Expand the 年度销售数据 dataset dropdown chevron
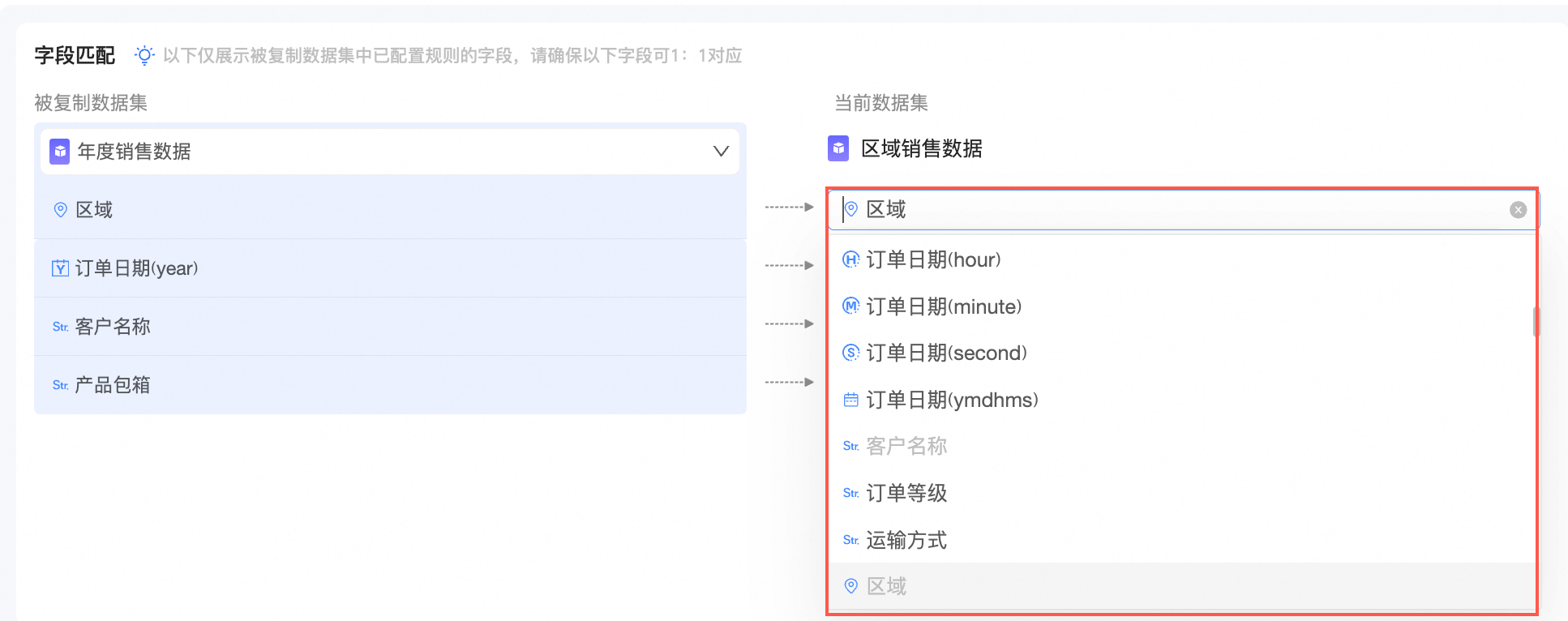Viewport: 1568px width, 621px height. pos(720,152)
